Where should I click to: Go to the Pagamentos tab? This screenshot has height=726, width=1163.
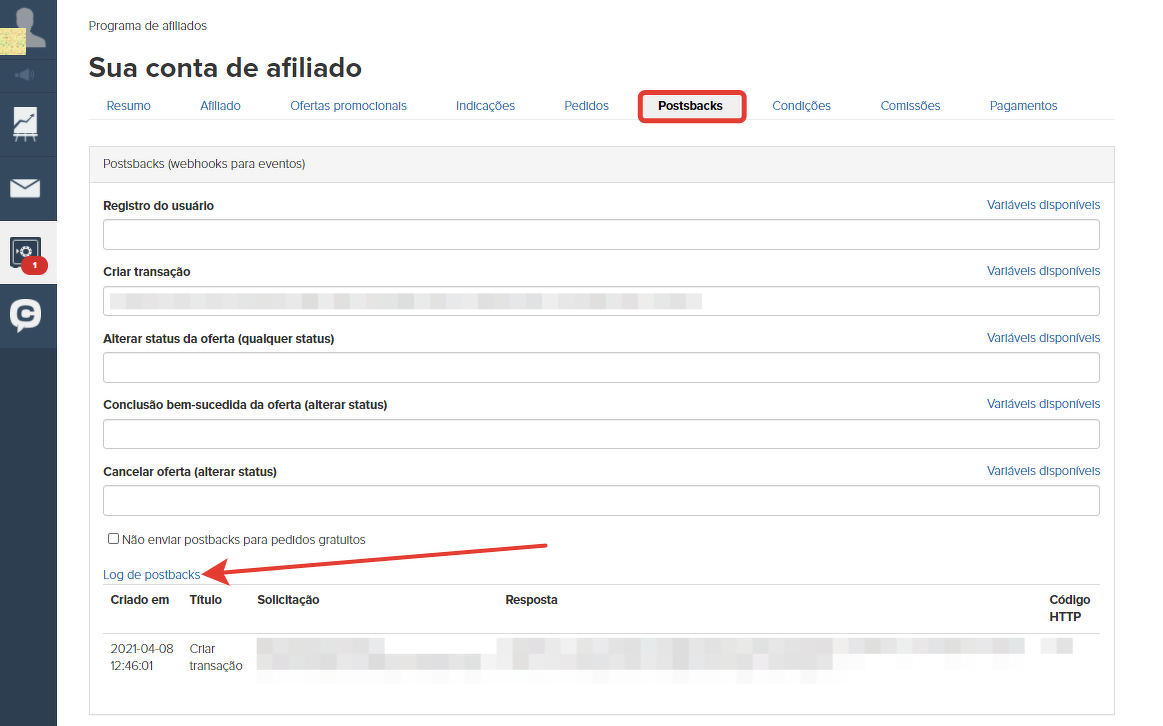pos(1023,106)
